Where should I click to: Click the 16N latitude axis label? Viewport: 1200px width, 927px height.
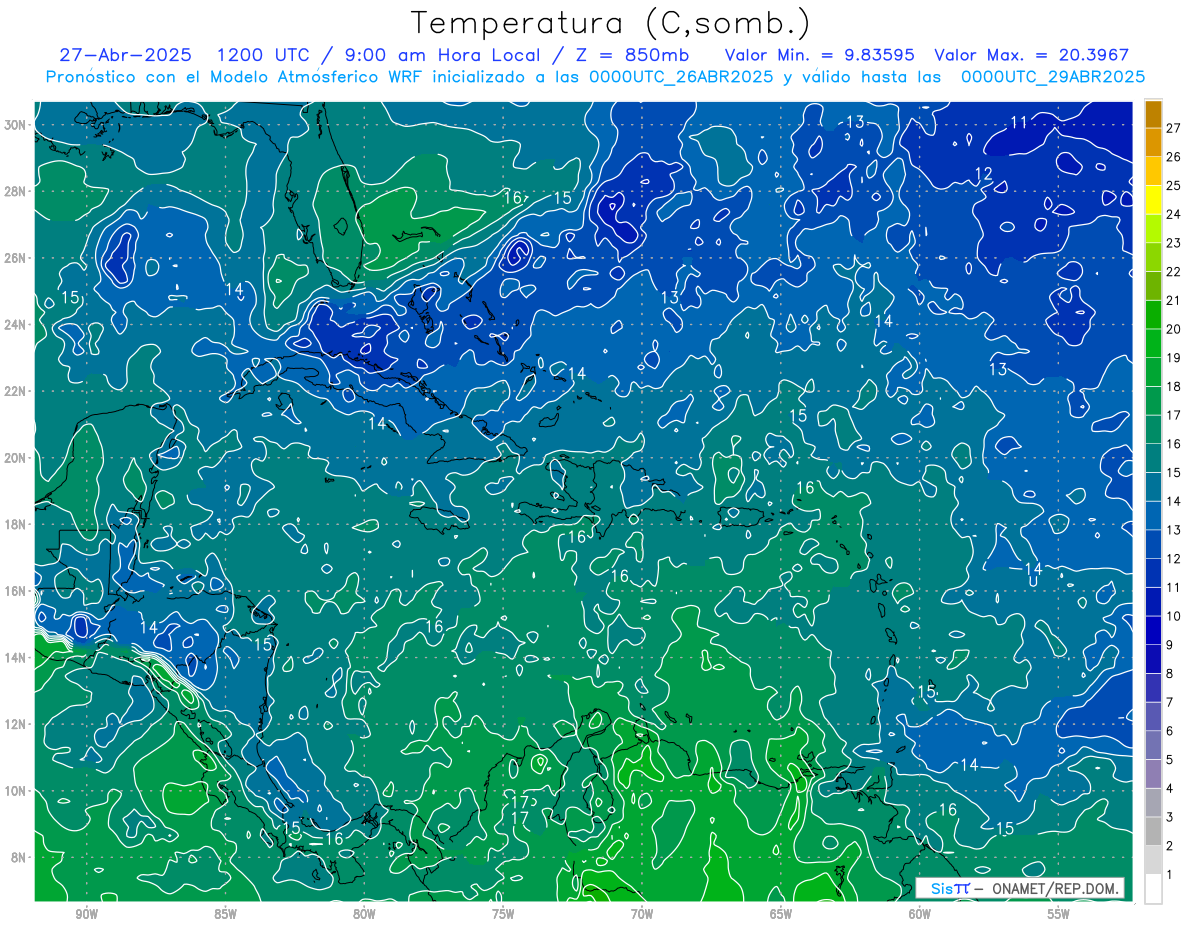point(16,590)
